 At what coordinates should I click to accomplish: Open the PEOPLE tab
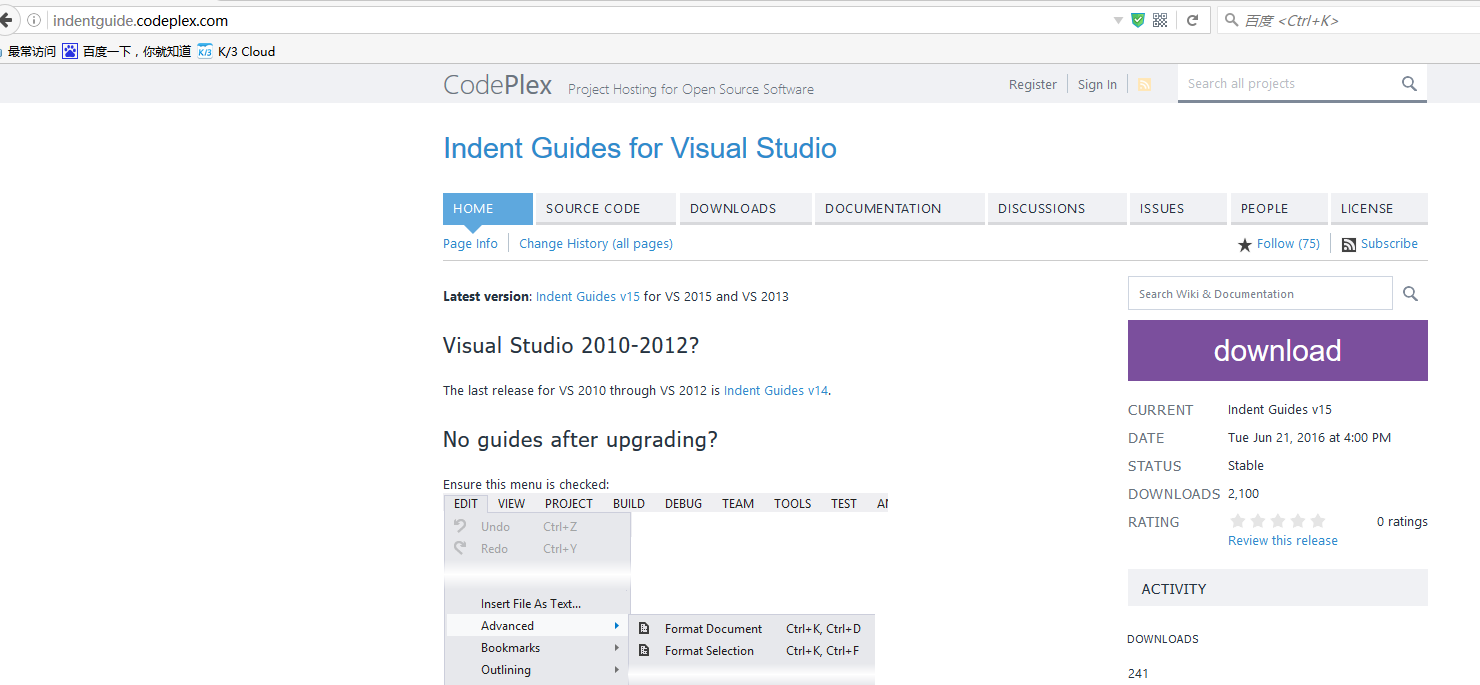click(1279, 208)
